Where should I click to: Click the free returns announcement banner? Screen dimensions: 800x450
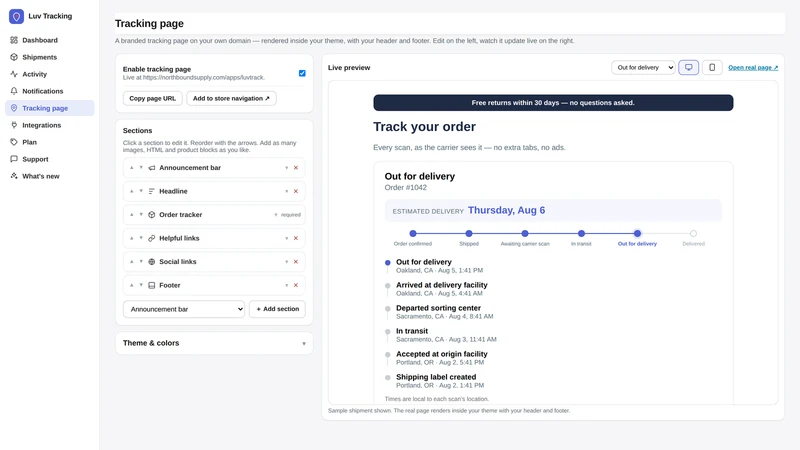click(553, 103)
